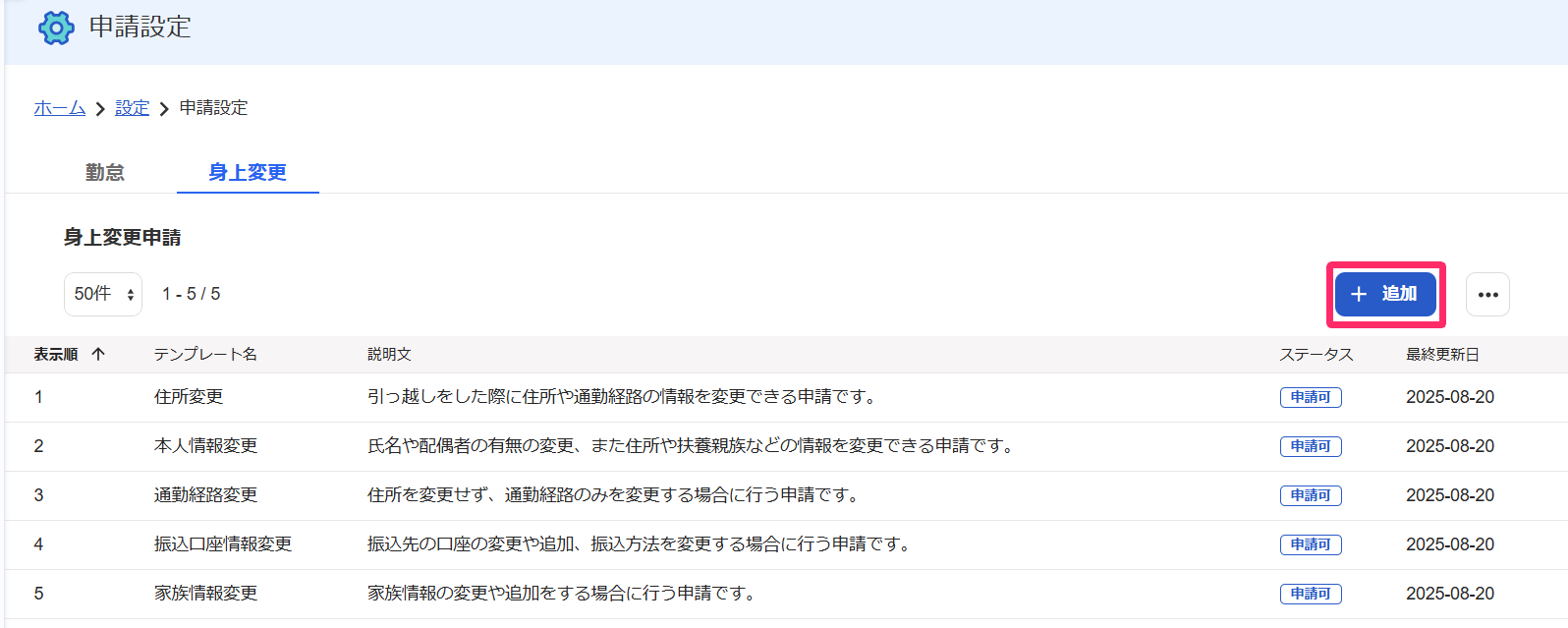Click the ステータス column header
Screen dimensions: 1568x628
[x=1316, y=354]
